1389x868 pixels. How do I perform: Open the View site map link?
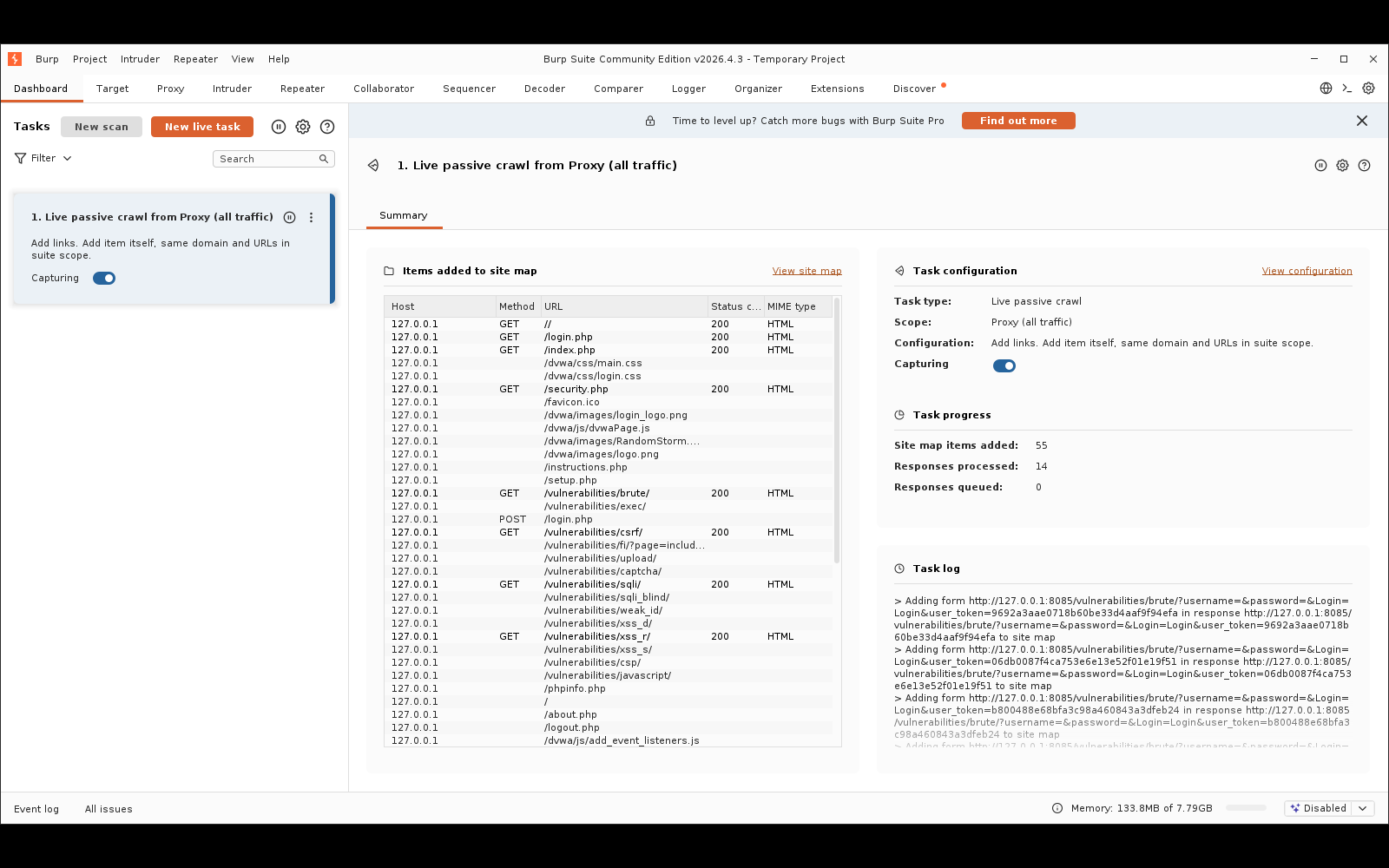coord(806,271)
